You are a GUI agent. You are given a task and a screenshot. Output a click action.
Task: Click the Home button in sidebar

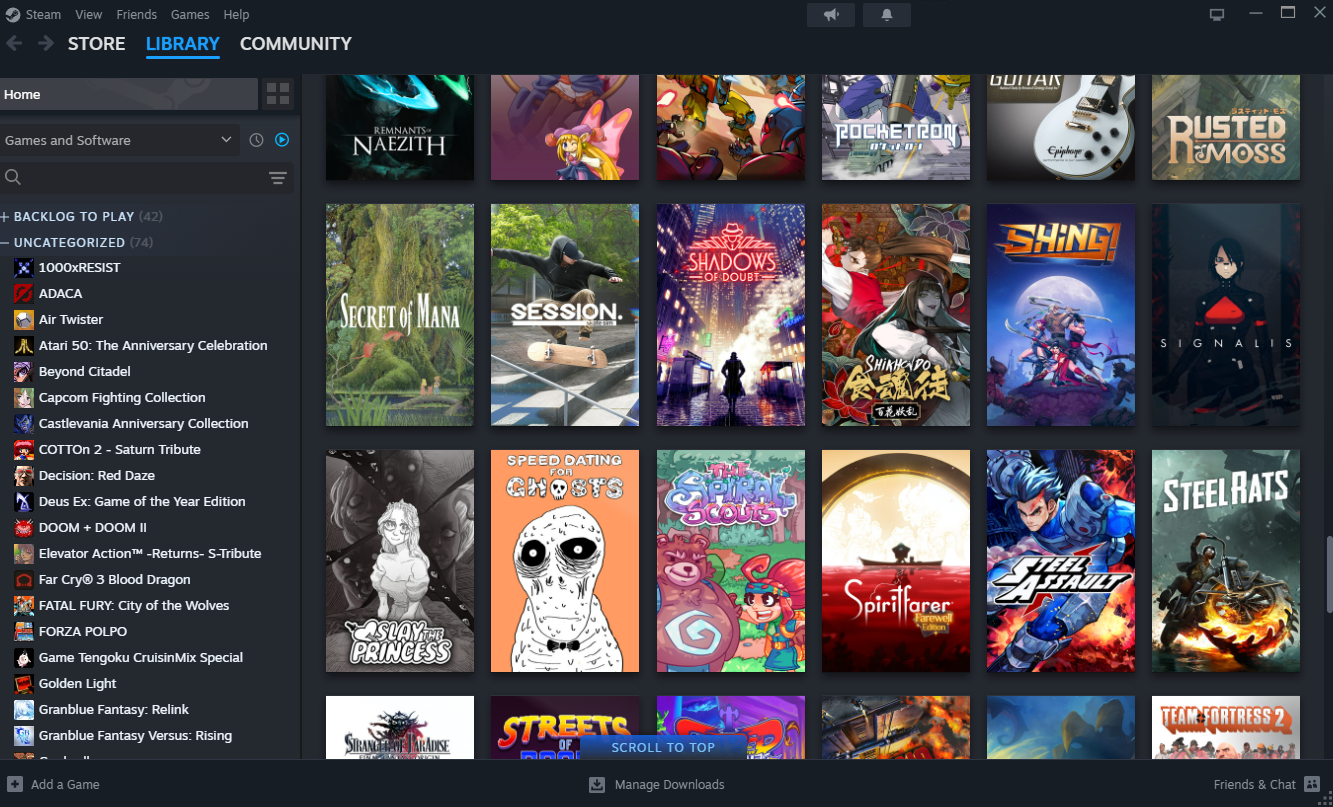pos(129,95)
